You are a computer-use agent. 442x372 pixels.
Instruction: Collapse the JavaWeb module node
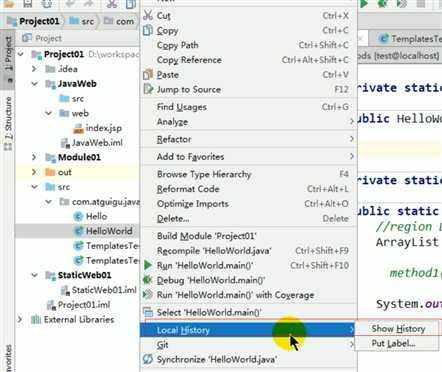coord(35,84)
